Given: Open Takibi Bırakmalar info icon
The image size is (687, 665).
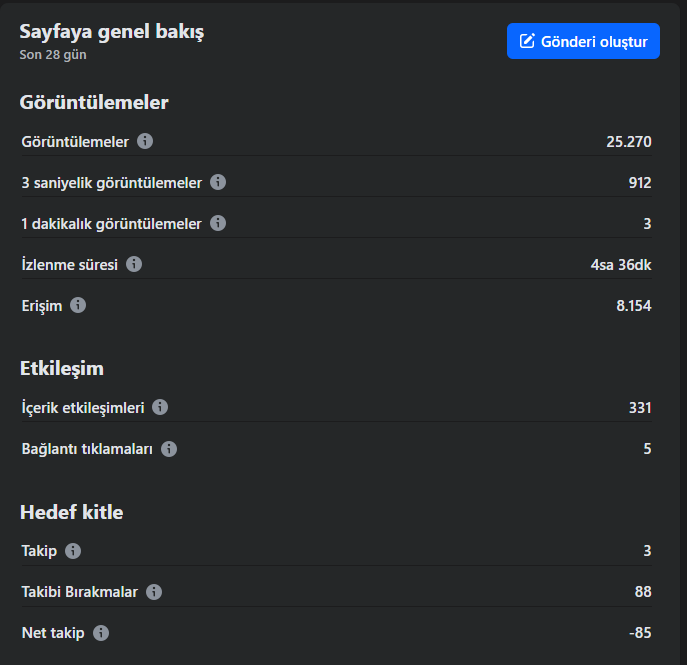Looking at the screenshot, I should pos(154,592).
